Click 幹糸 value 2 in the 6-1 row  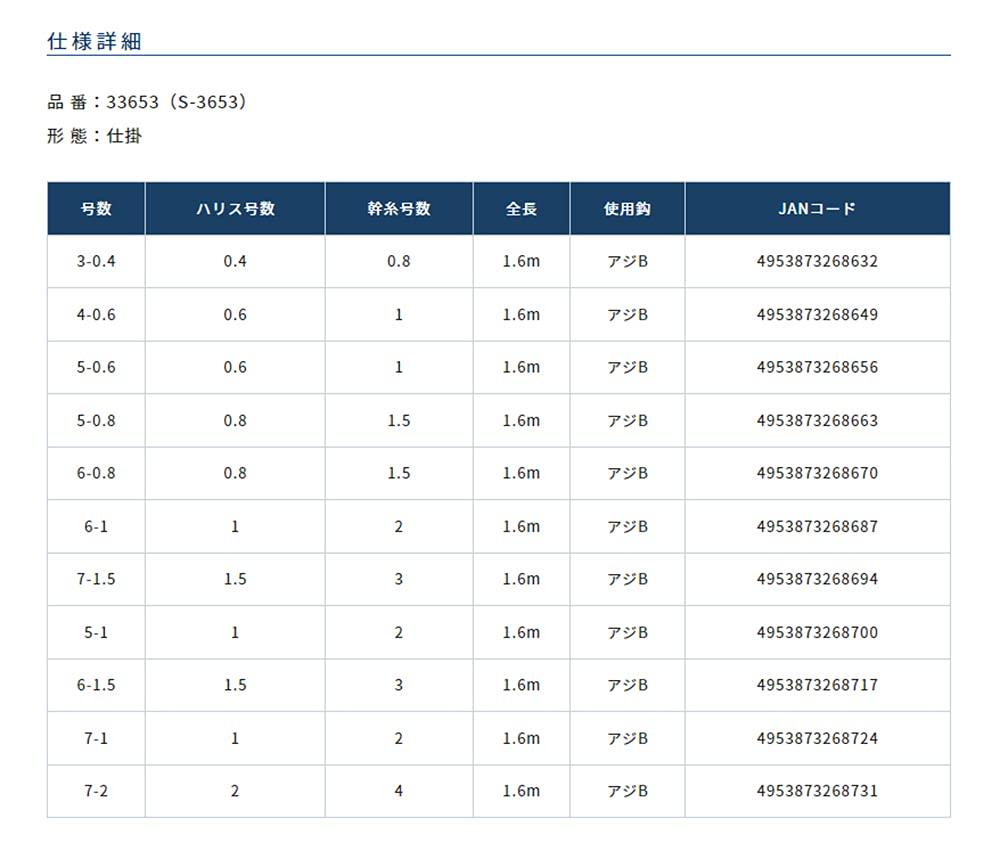click(x=399, y=526)
